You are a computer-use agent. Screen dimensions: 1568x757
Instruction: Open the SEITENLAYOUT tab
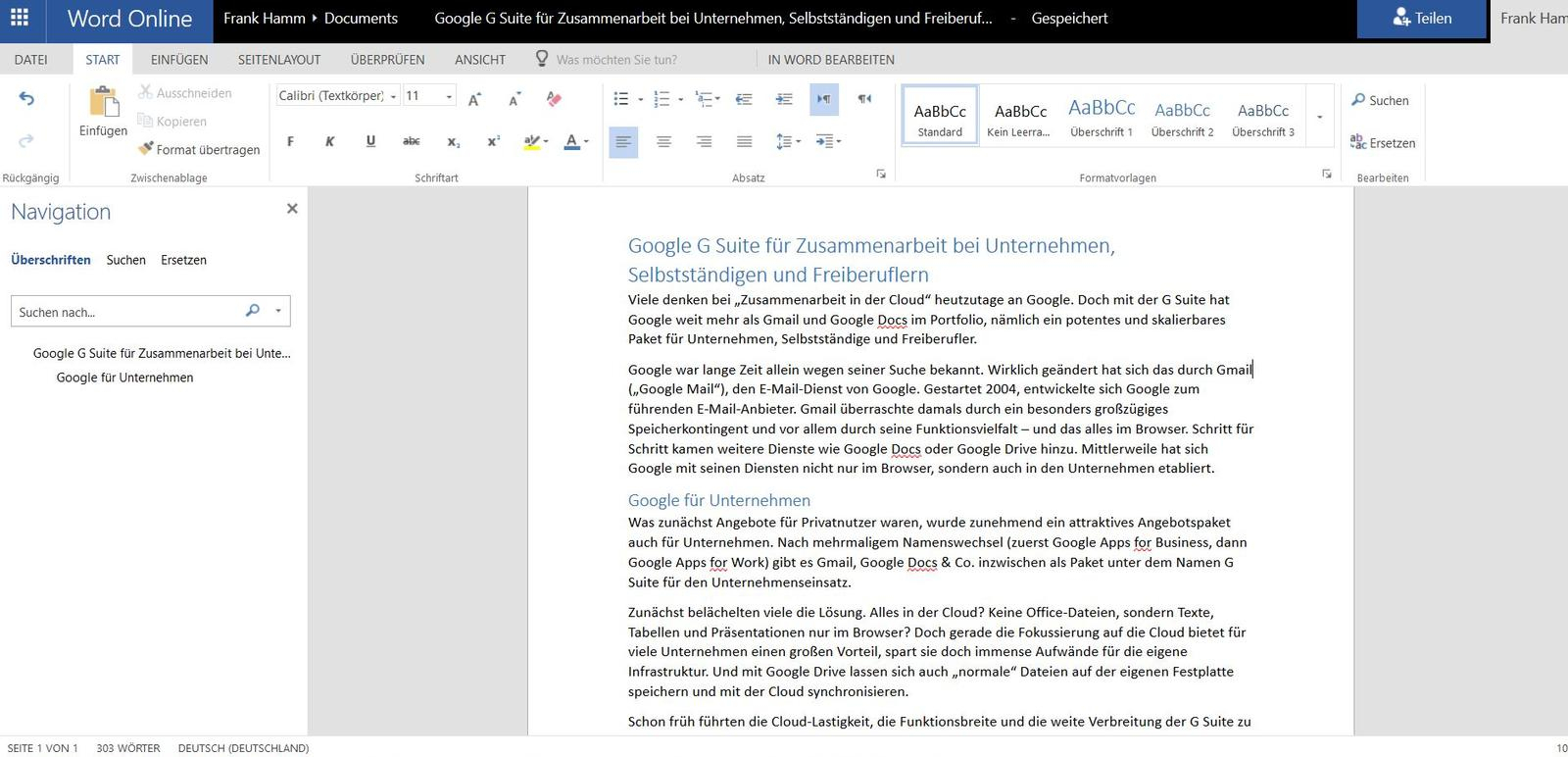[x=279, y=60]
